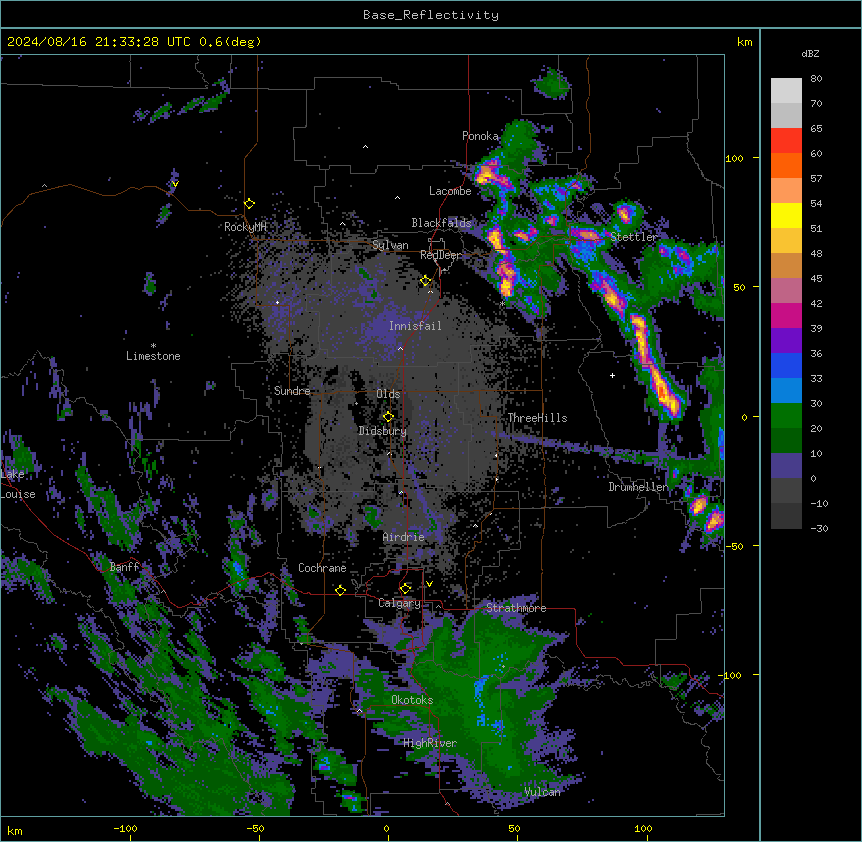Click the Blackfalds city label
The height and width of the screenshot is (842, 862).
(x=441, y=223)
